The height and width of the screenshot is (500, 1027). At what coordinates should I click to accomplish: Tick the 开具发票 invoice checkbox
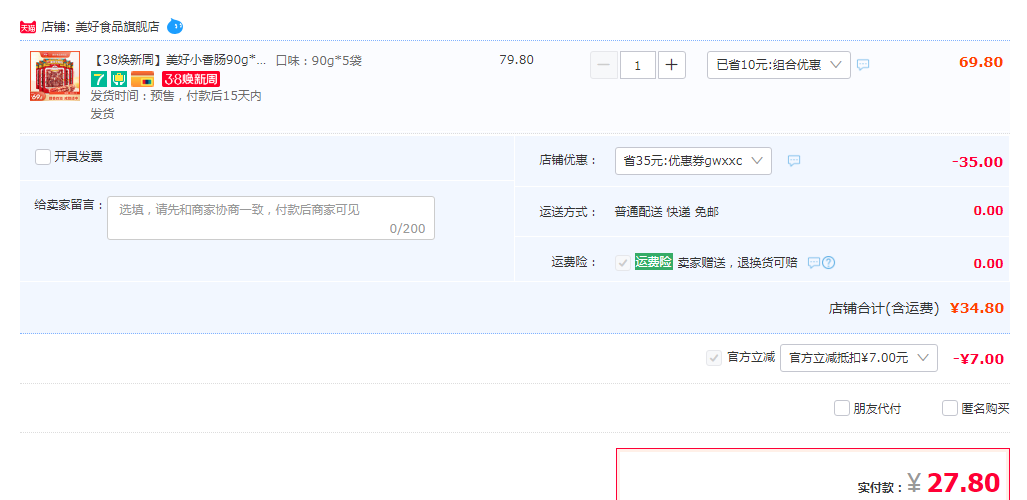point(43,157)
